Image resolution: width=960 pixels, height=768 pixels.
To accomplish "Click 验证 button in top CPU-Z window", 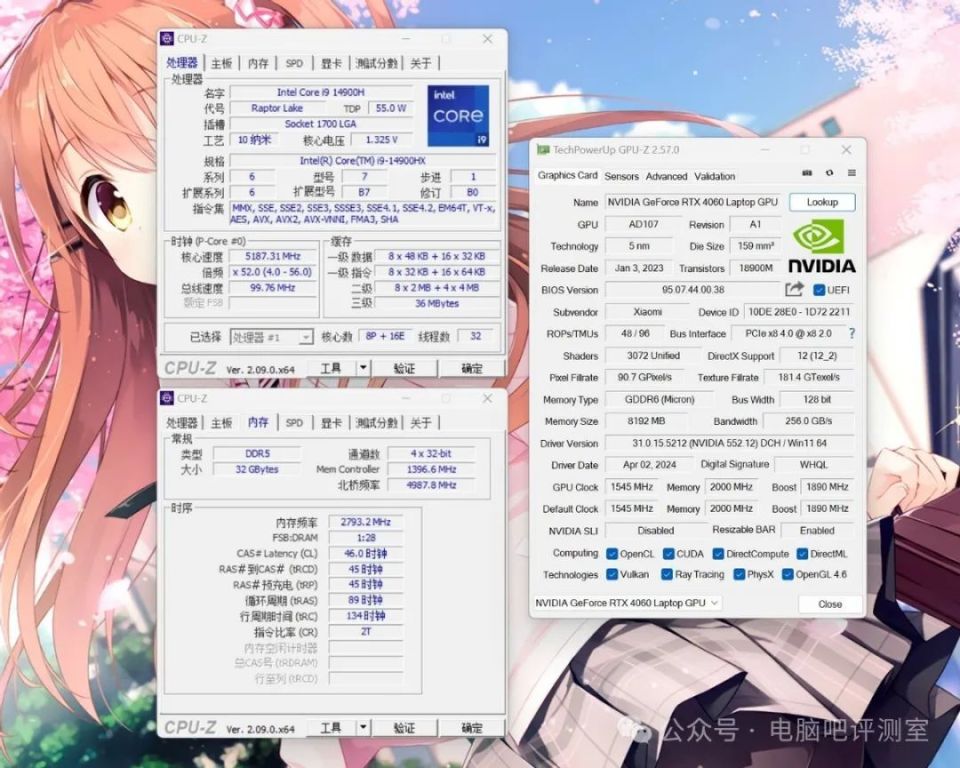I will pos(404,368).
